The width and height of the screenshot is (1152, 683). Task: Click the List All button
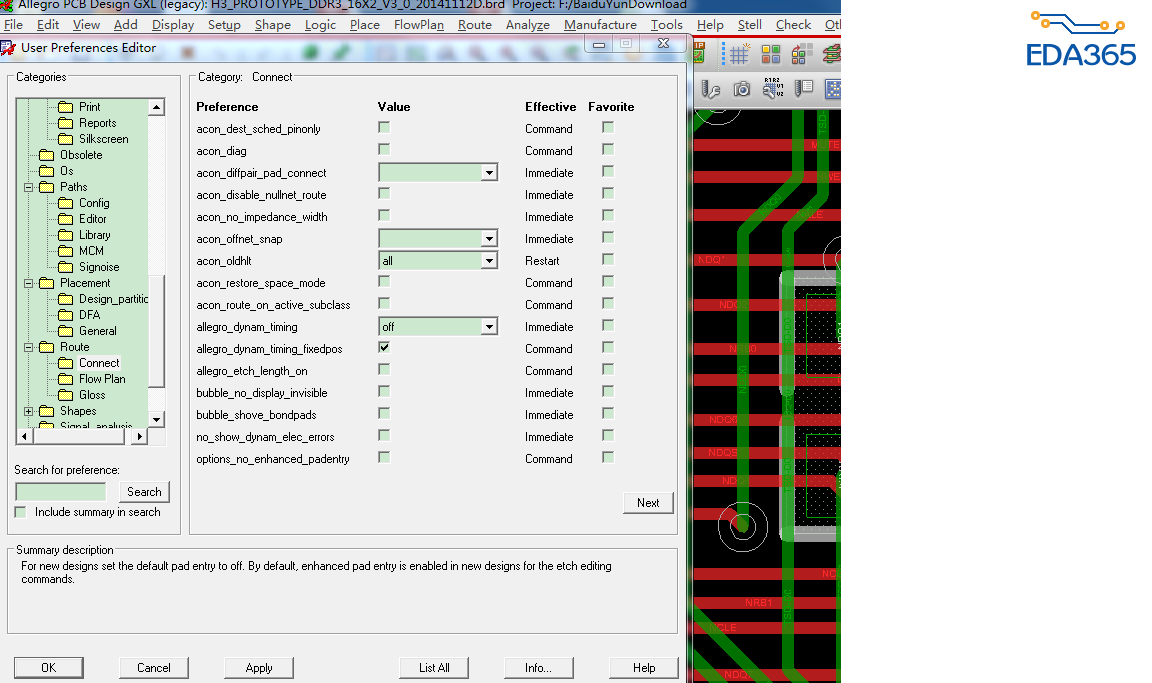[434, 668]
